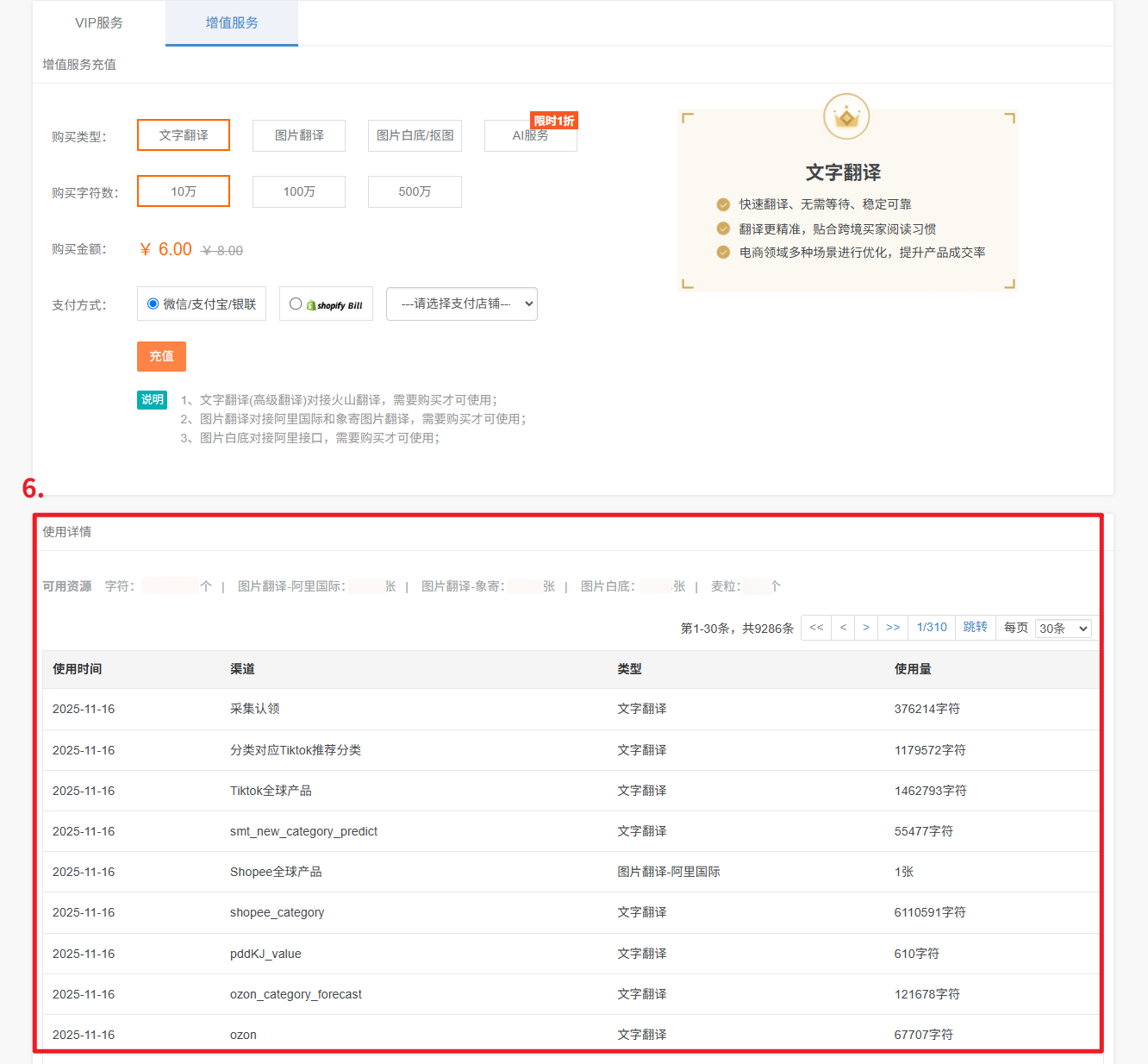
Task: Click the 1/310 page number field
Action: coord(932,628)
